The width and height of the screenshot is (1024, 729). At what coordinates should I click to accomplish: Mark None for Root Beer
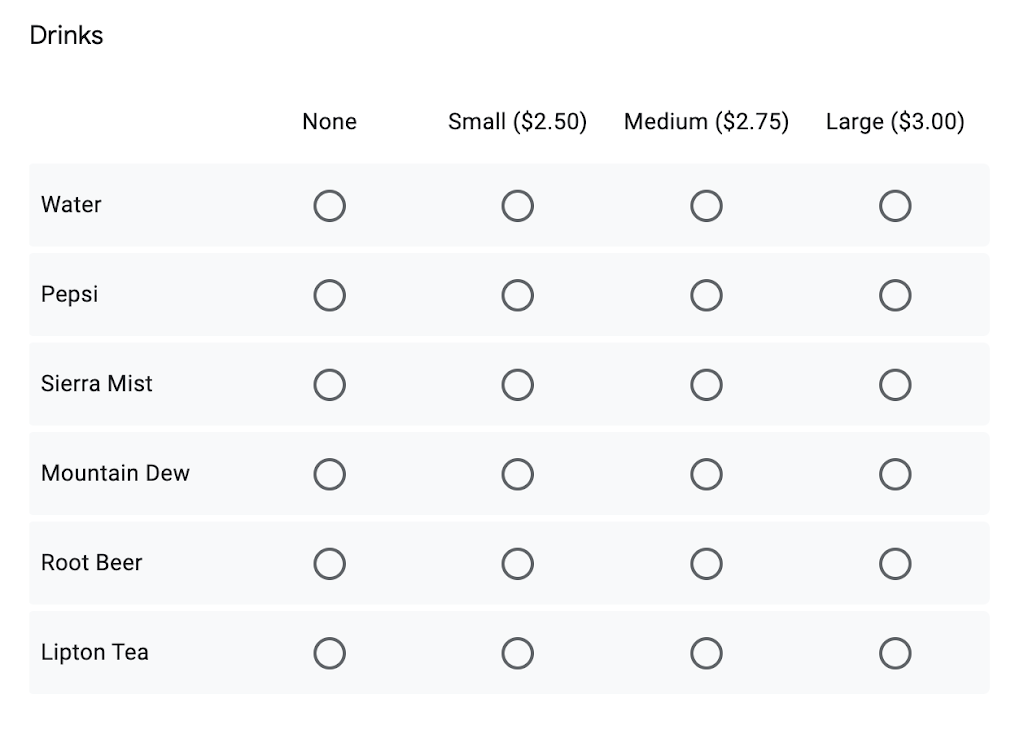point(329,564)
